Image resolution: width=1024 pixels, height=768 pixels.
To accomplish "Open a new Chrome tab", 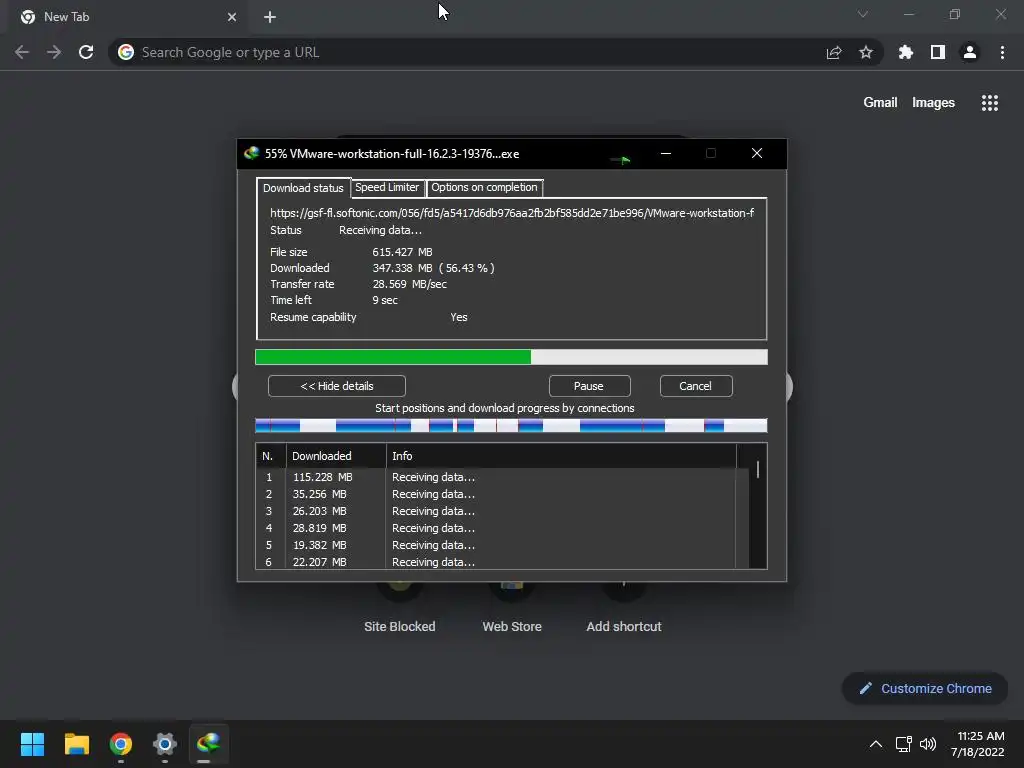I will 270,17.
